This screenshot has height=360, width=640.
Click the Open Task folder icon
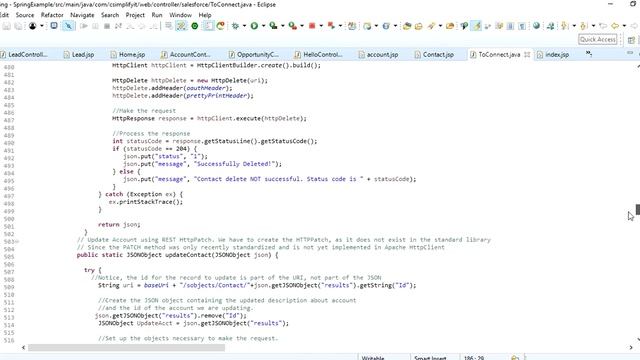point(418,26)
